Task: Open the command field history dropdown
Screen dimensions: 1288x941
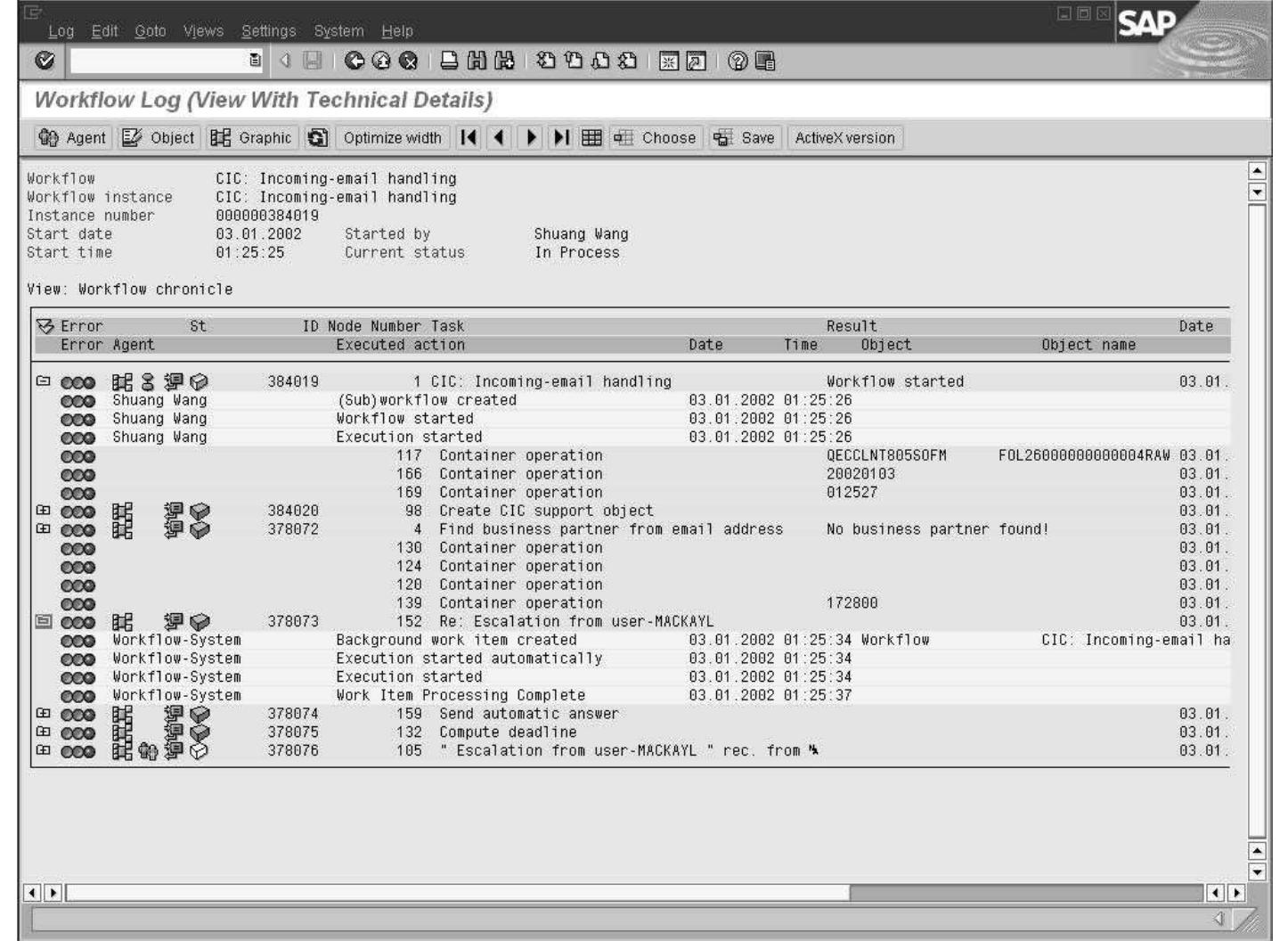Action: [255, 61]
